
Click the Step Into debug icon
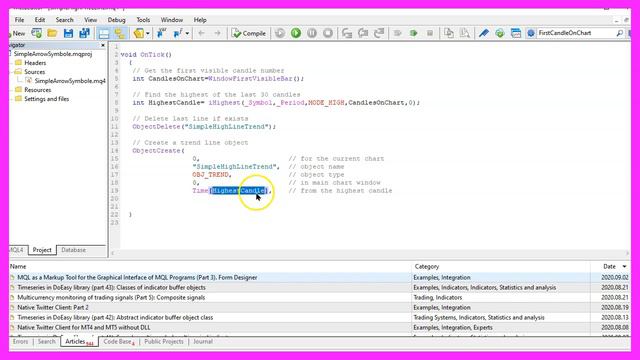click(x=347, y=33)
